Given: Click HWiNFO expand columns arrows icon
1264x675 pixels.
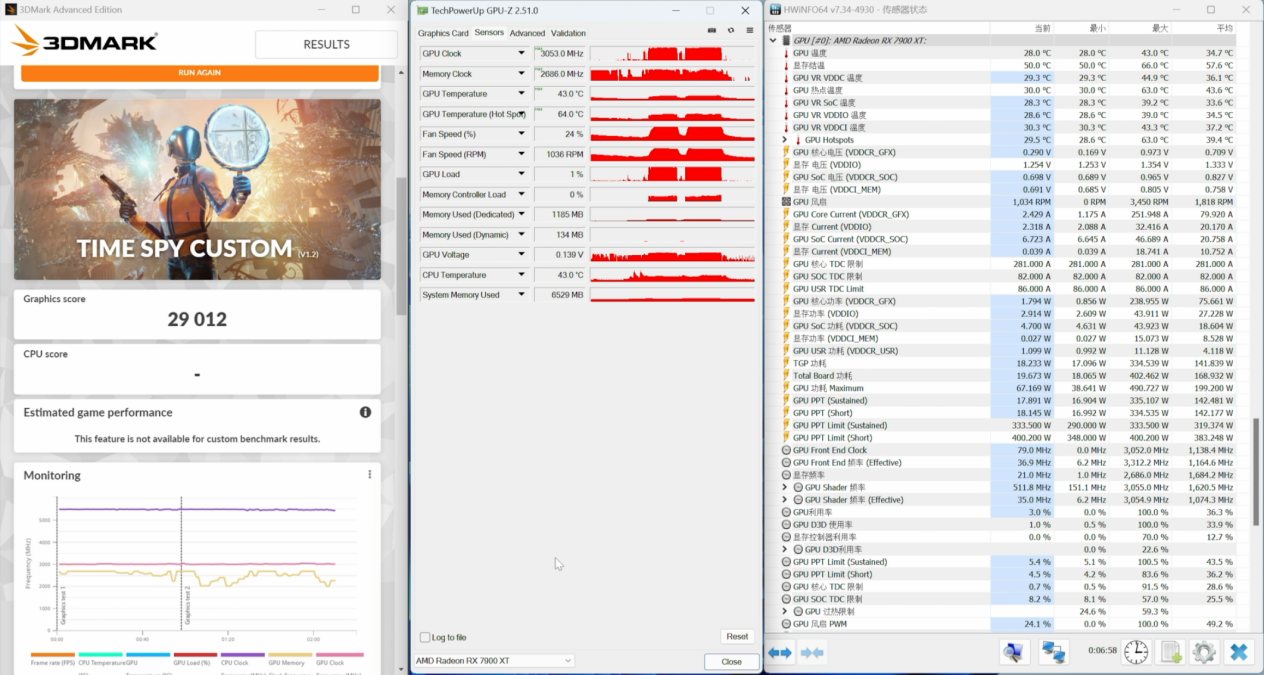Looking at the screenshot, I should point(780,653).
